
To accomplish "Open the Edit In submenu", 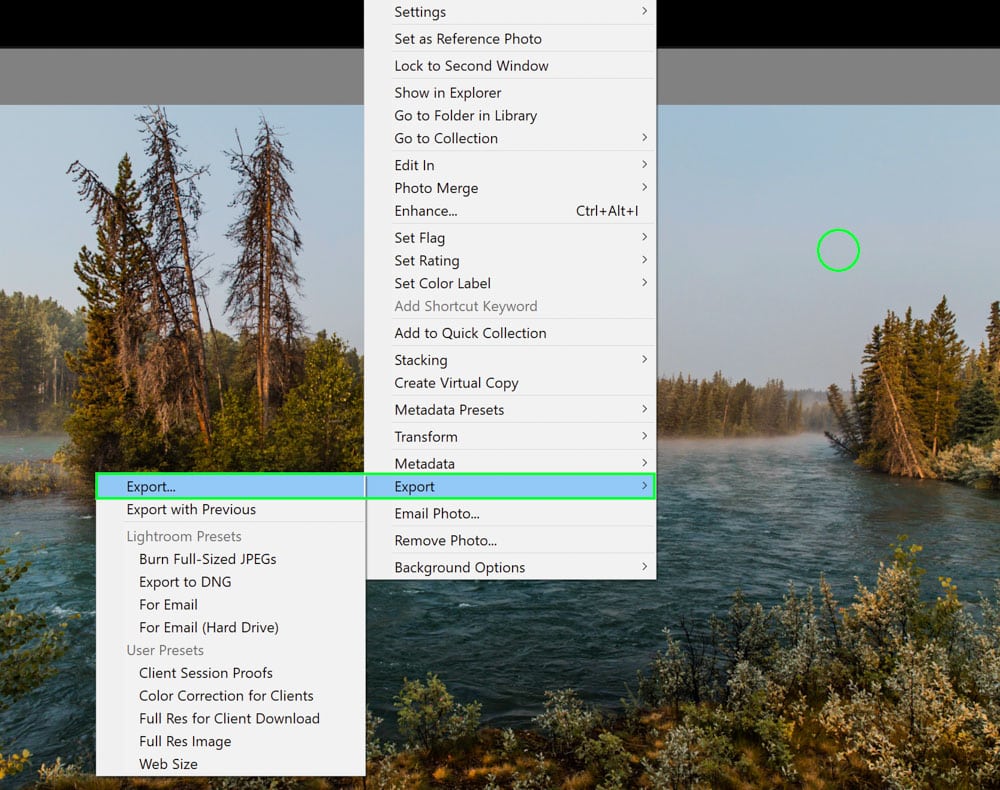I will click(510, 165).
